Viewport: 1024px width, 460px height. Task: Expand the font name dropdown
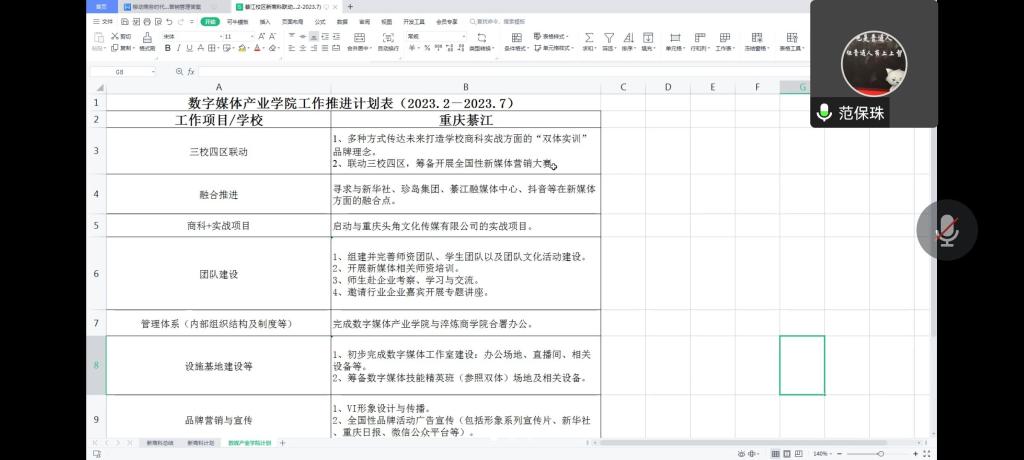pyautogui.click(x=215, y=36)
